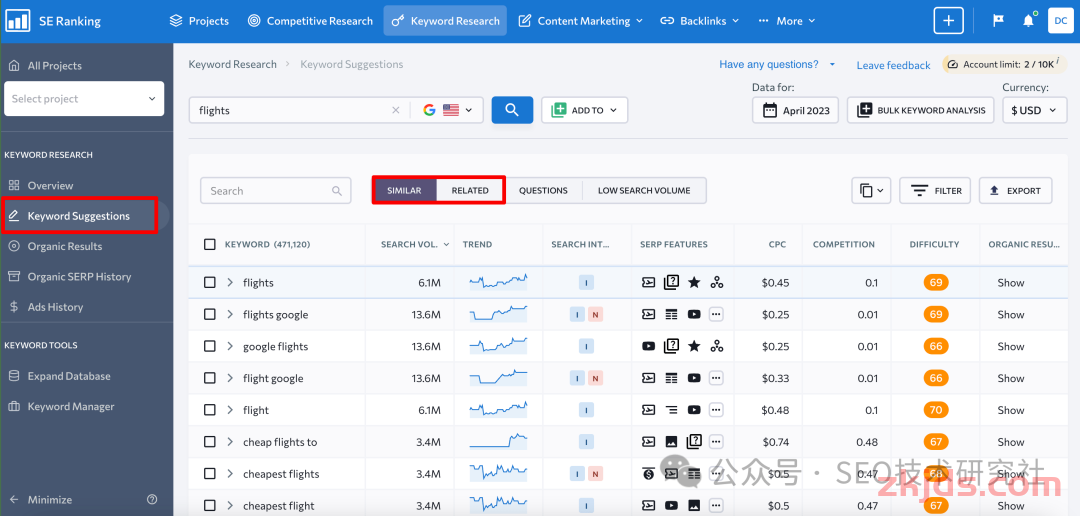Sort by Search Vol. column
Image resolution: width=1080 pixels, height=516 pixels.
(x=415, y=244)
